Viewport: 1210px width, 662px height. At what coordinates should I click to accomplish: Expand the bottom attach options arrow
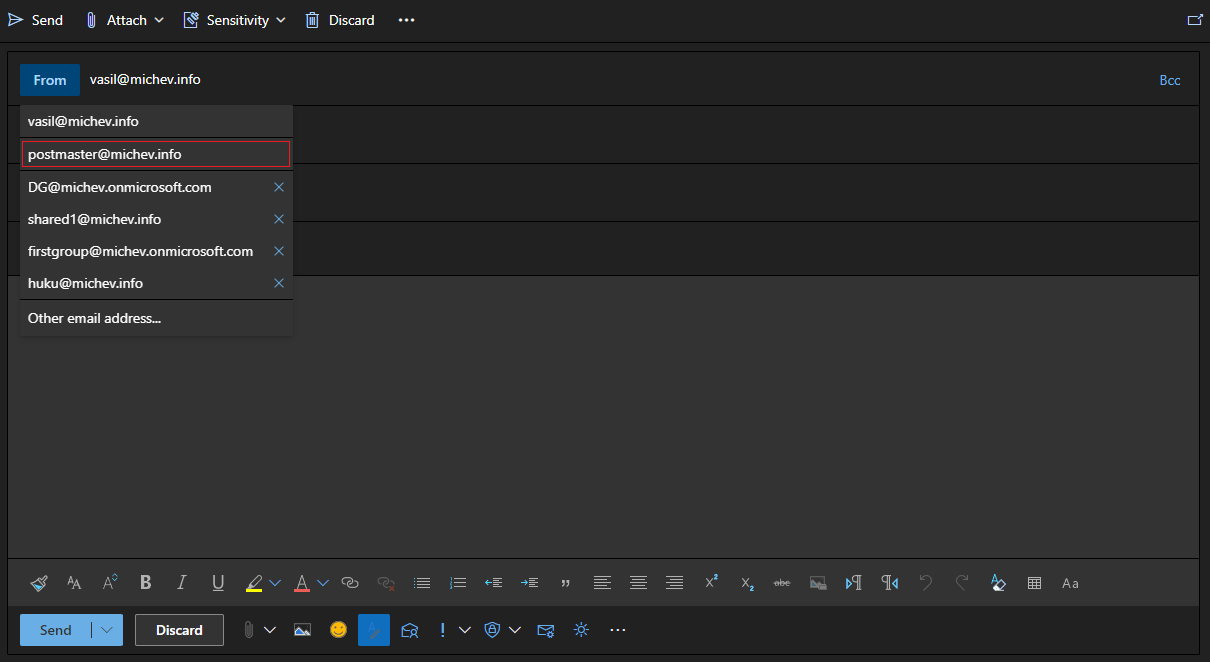pyautogui.click(x=269, y=630)
